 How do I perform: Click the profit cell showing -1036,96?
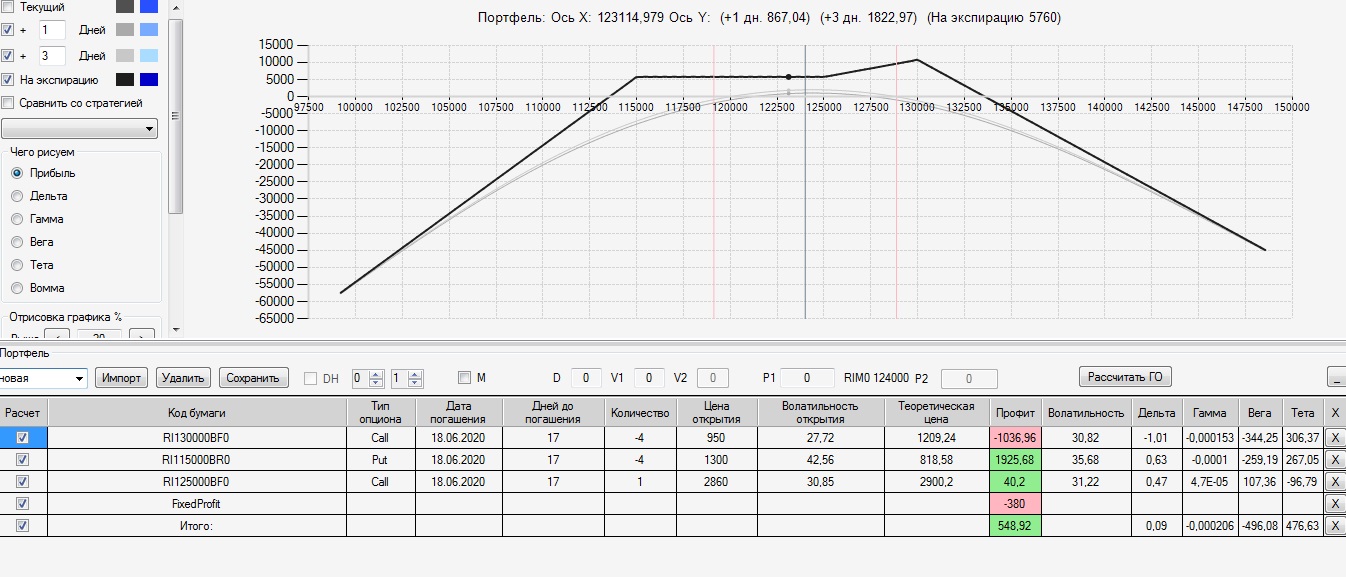point(1014,437)
